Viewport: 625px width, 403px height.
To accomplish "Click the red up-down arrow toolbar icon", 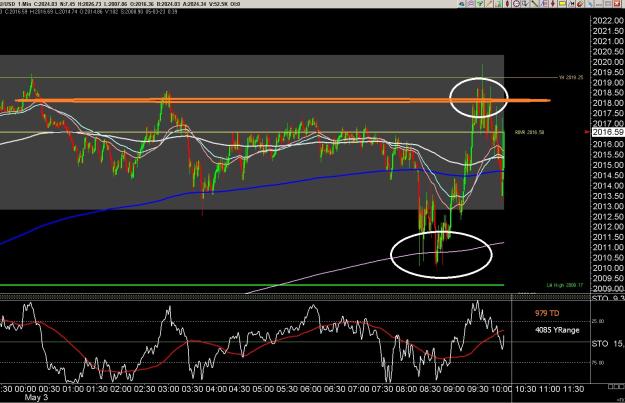I will 553,4.
